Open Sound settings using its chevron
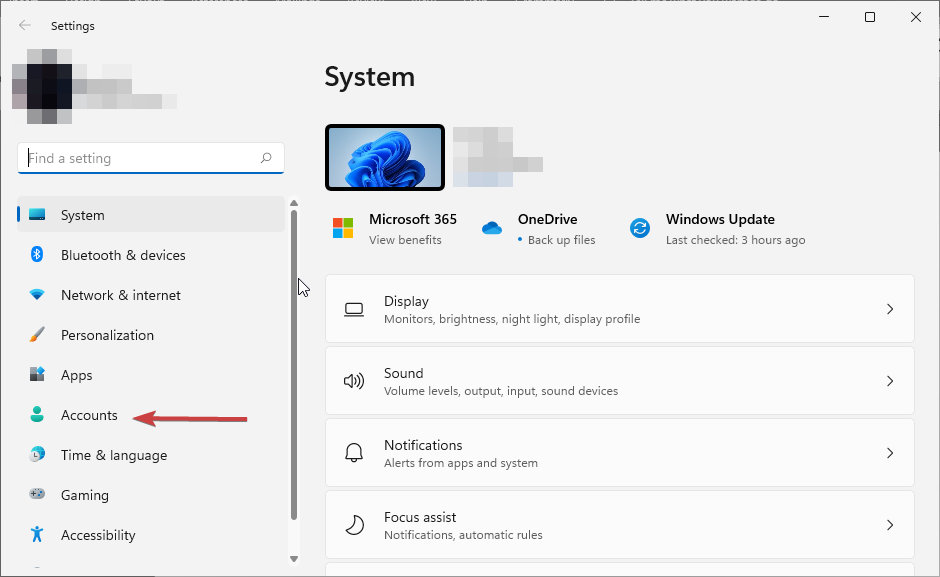This screenshot has height=577, width=940. point(889,381)
